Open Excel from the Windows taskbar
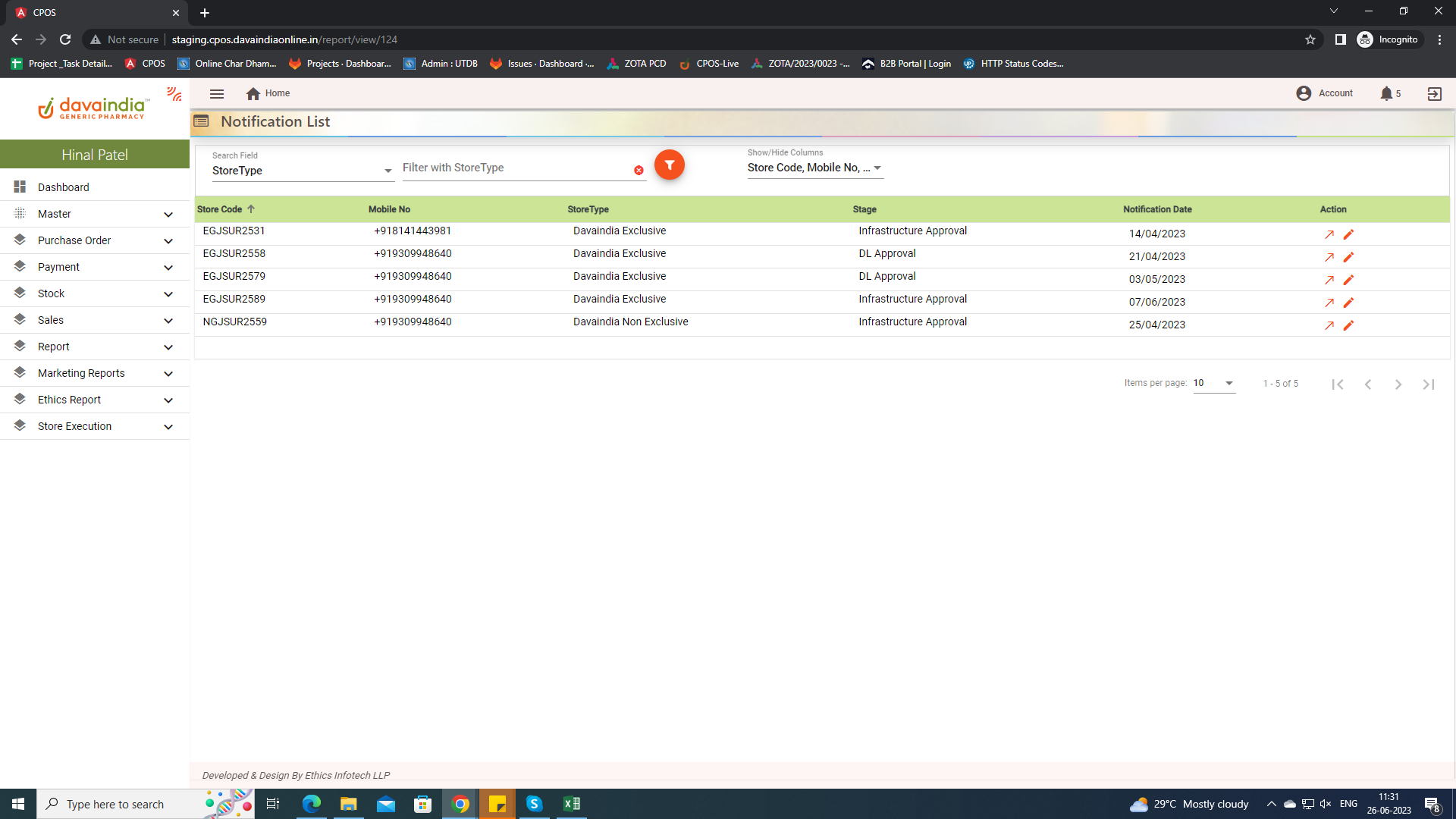The height and width of the screenshot is (819, 1456). point(571,804)
